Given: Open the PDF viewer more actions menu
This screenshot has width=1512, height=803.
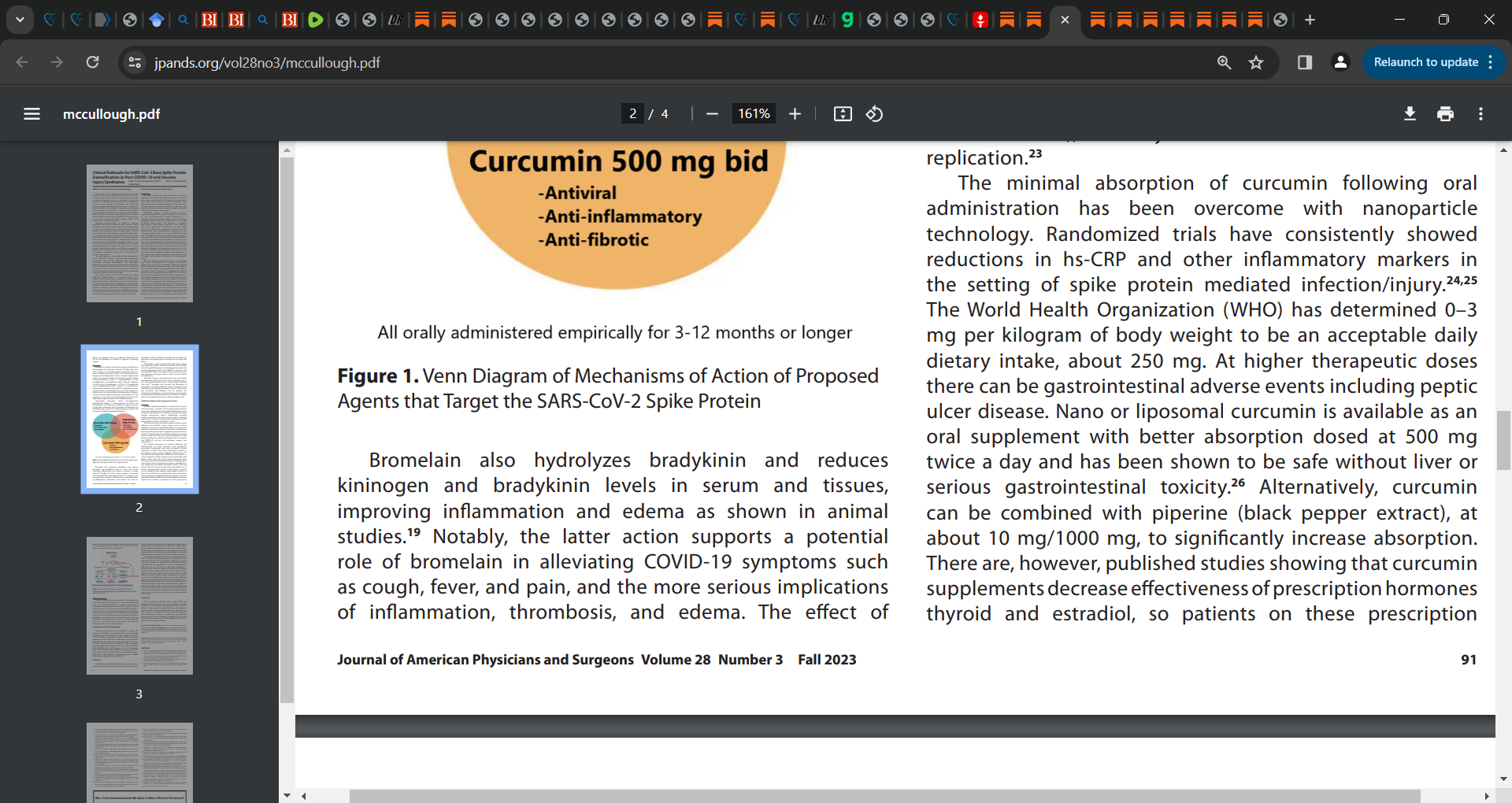Looking at the screenshot, I should (x=1480, y=114).
